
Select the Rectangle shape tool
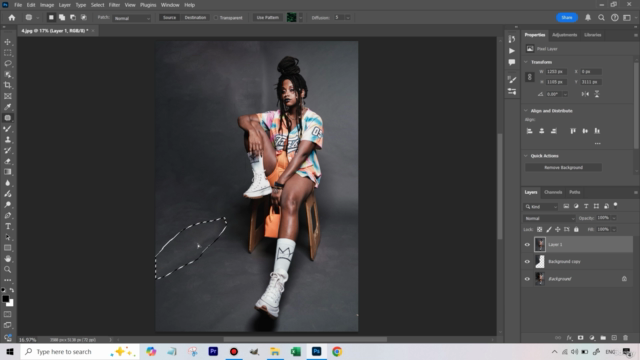coord(8,248)
